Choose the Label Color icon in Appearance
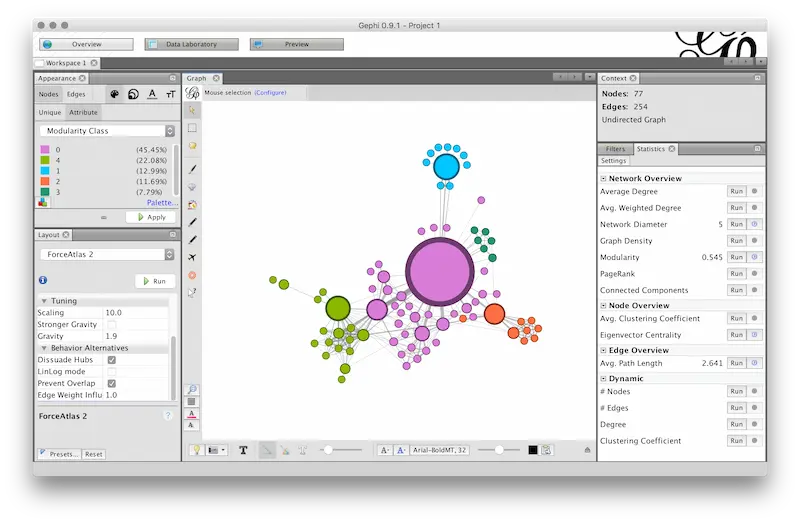 coord(152,94)
